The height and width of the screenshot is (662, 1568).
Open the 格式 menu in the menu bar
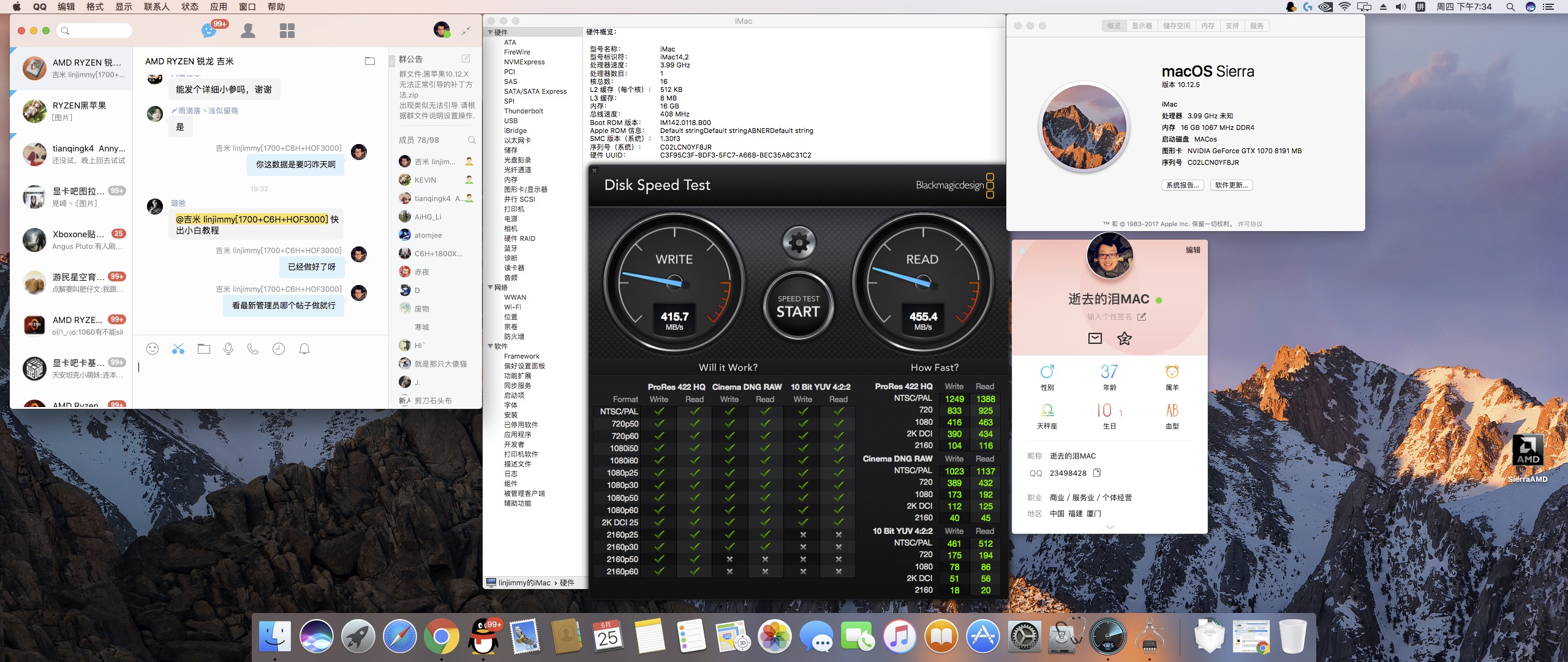(x=95, y=7)
